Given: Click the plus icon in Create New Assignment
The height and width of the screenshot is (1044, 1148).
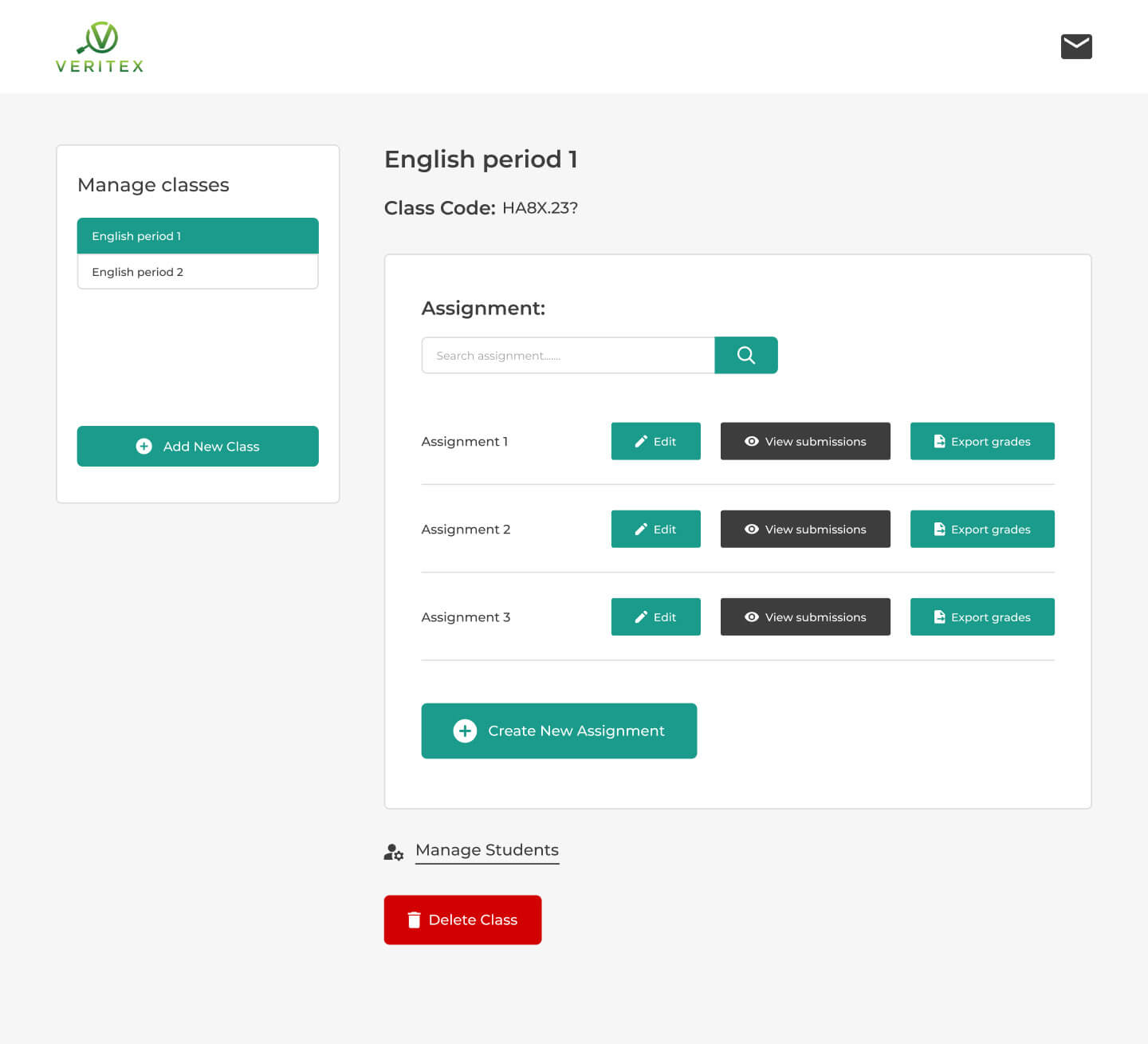Looking at the screenshot, I should coord(465,731).
